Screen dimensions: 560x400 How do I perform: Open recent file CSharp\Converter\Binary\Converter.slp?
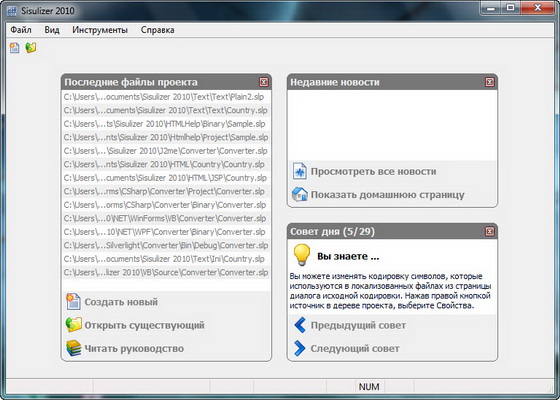(x=166, y=205)
